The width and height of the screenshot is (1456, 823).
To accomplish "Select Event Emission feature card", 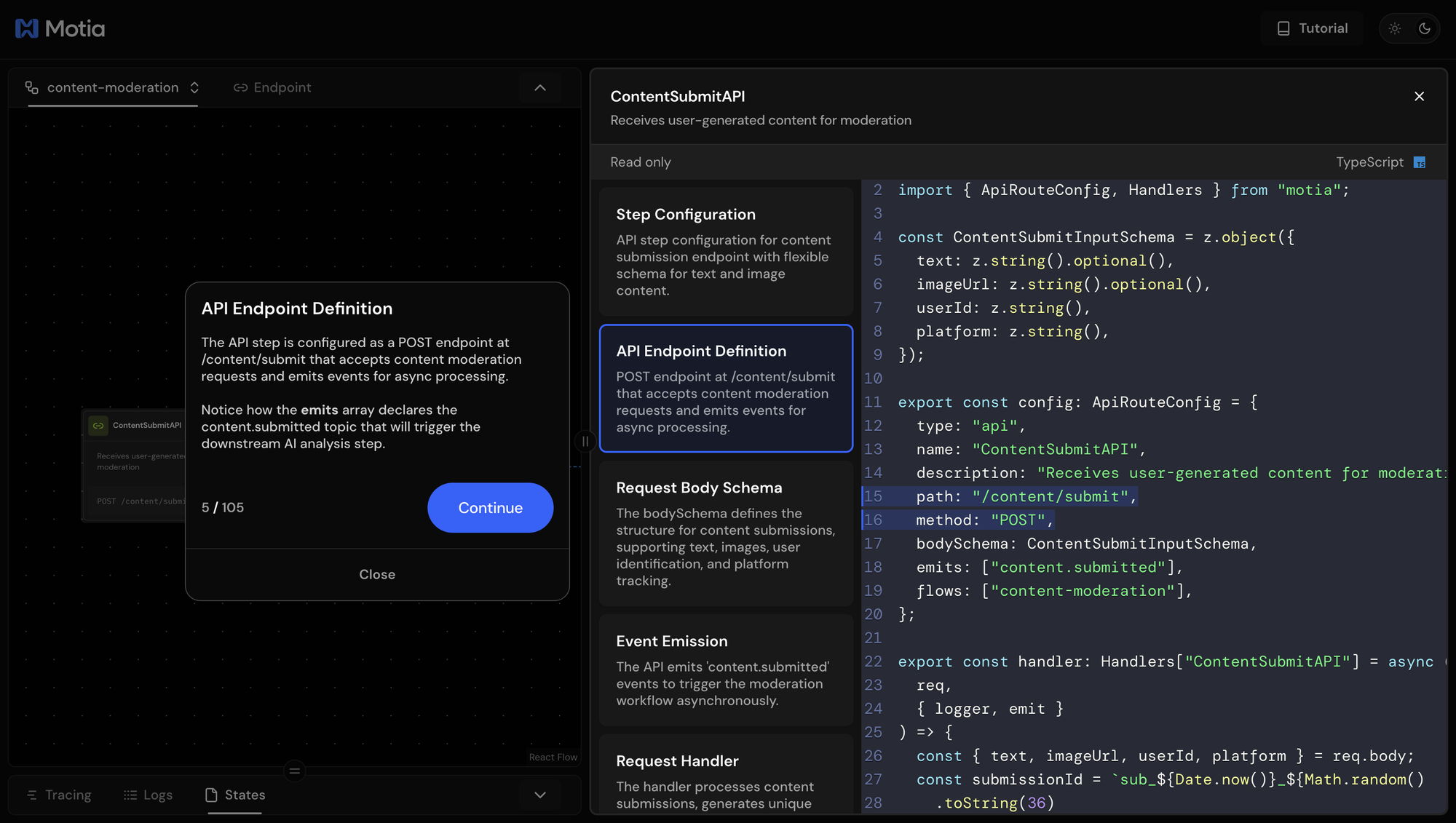I will point(726,669).
